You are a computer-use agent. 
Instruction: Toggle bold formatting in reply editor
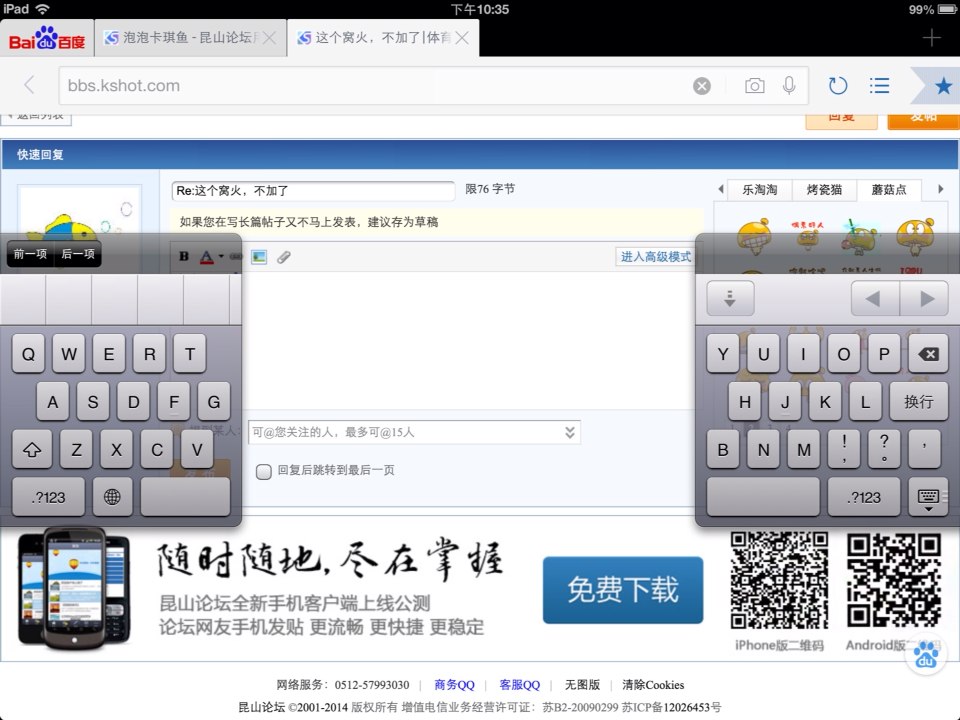coord(184,257)
